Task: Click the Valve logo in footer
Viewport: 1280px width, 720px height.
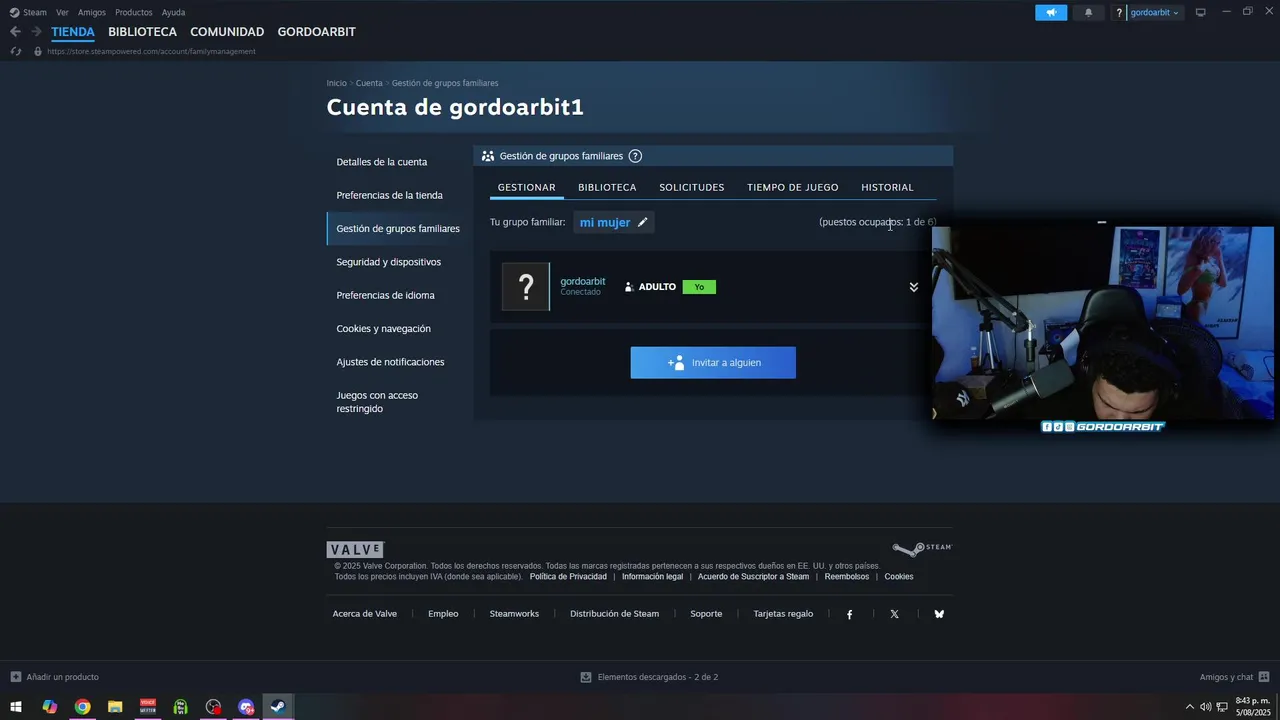Action: [355, 550]
